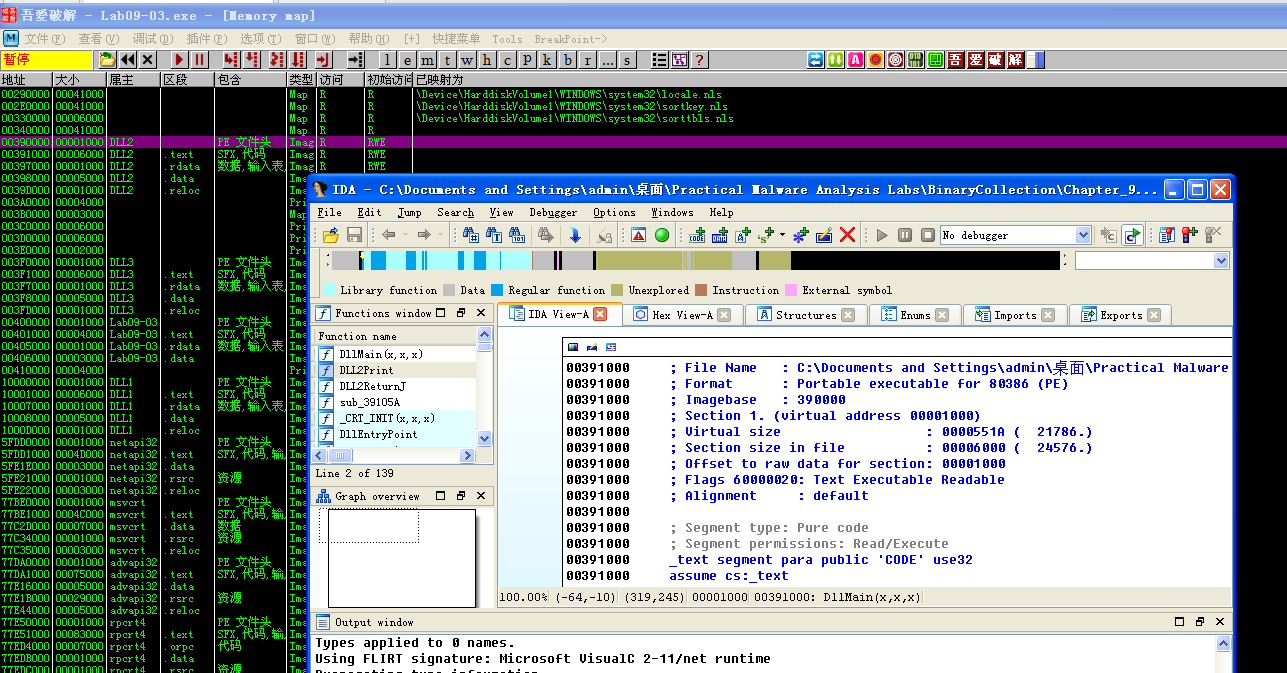Open the small arrow dropdown next to IDA forward button
This screenshot has height=673, width=1287.
[440, 235]
